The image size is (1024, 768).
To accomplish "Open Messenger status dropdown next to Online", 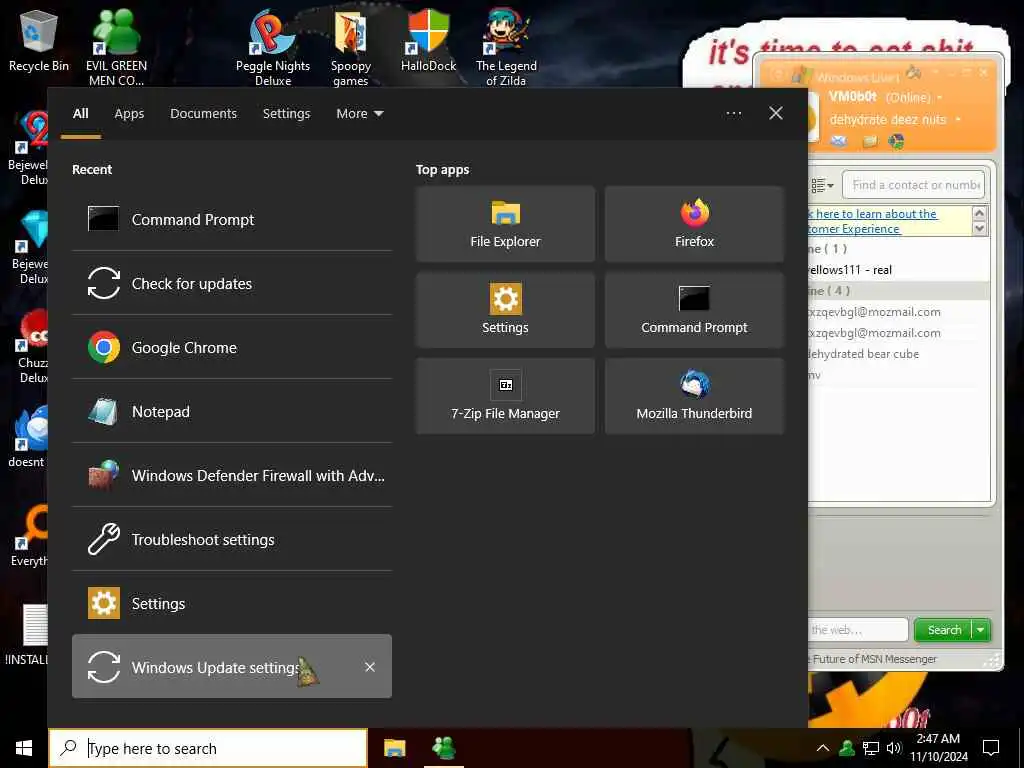I will [x=940, y=98].
